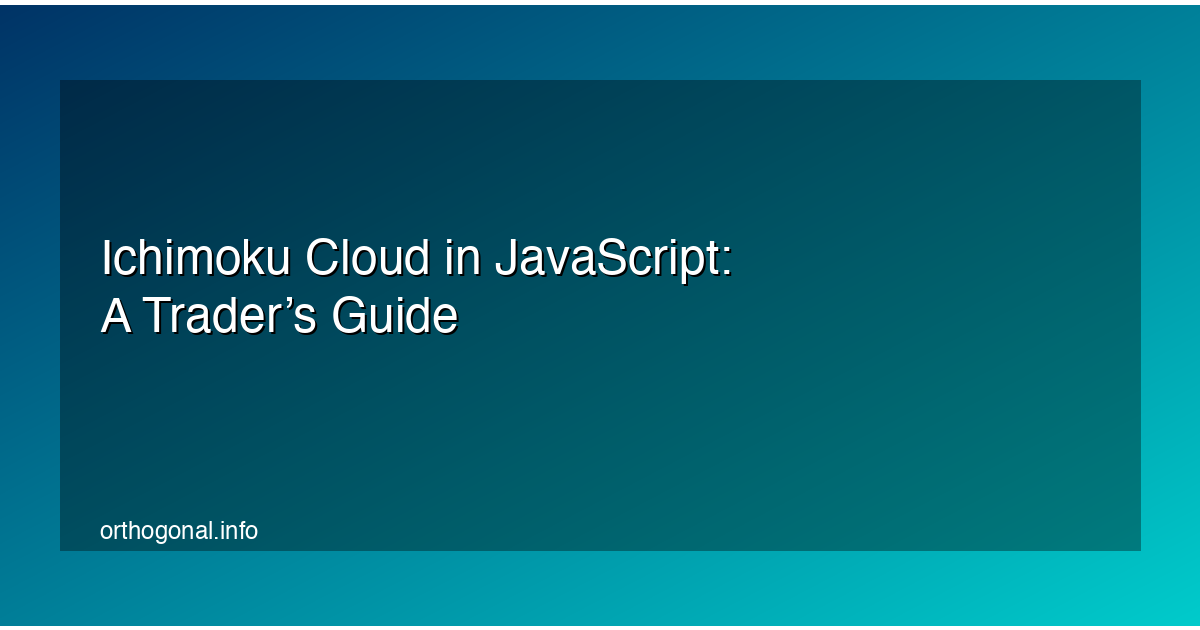Click the bottom edge of the banner card
Viewport: 1200px width, 630px height.
[x=600, y=548]
